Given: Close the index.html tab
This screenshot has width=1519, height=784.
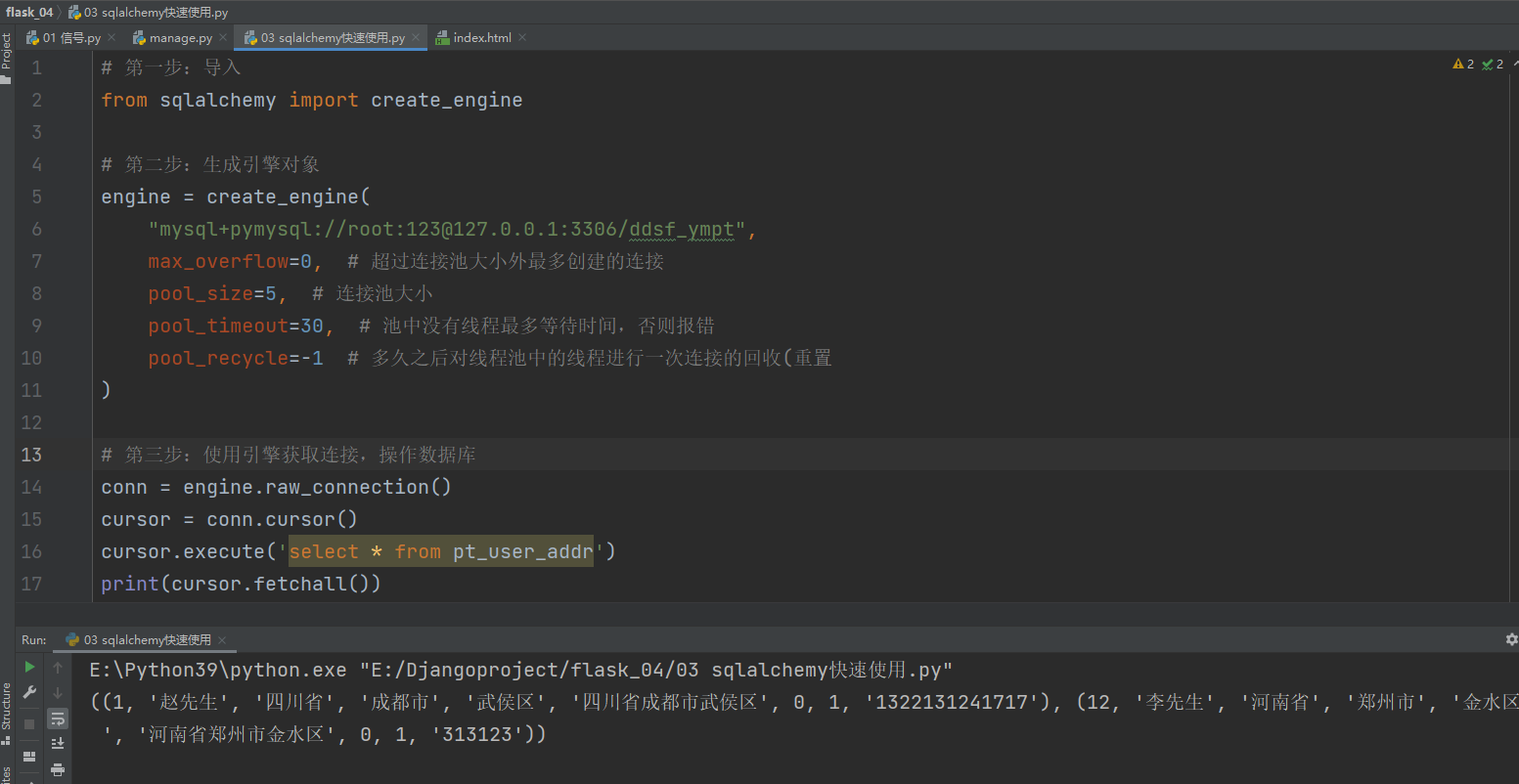Looking at the screenshot, I should pyautogui.click(x=522, y=38).
